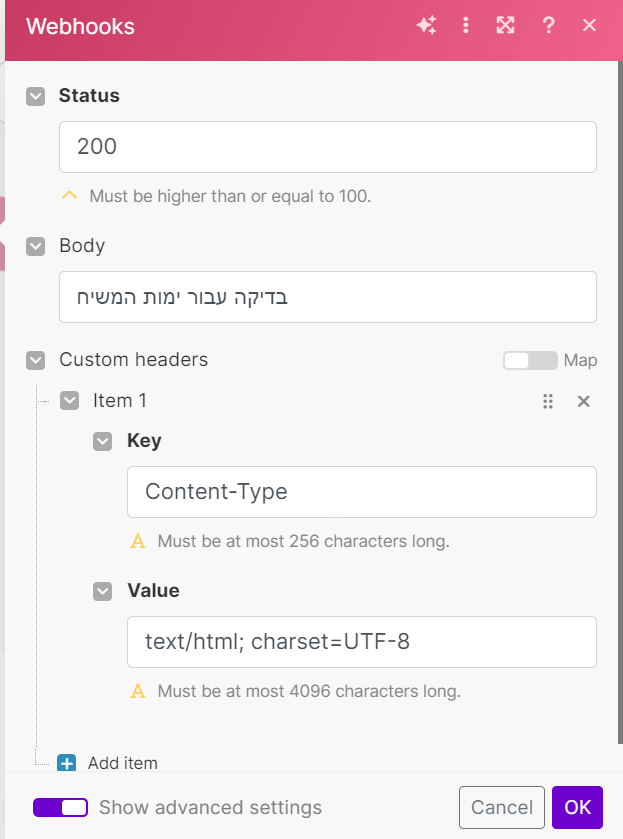Collapse the Status field chevron
The width and height of the screenshot is (623, 839).
click(36, 96)
